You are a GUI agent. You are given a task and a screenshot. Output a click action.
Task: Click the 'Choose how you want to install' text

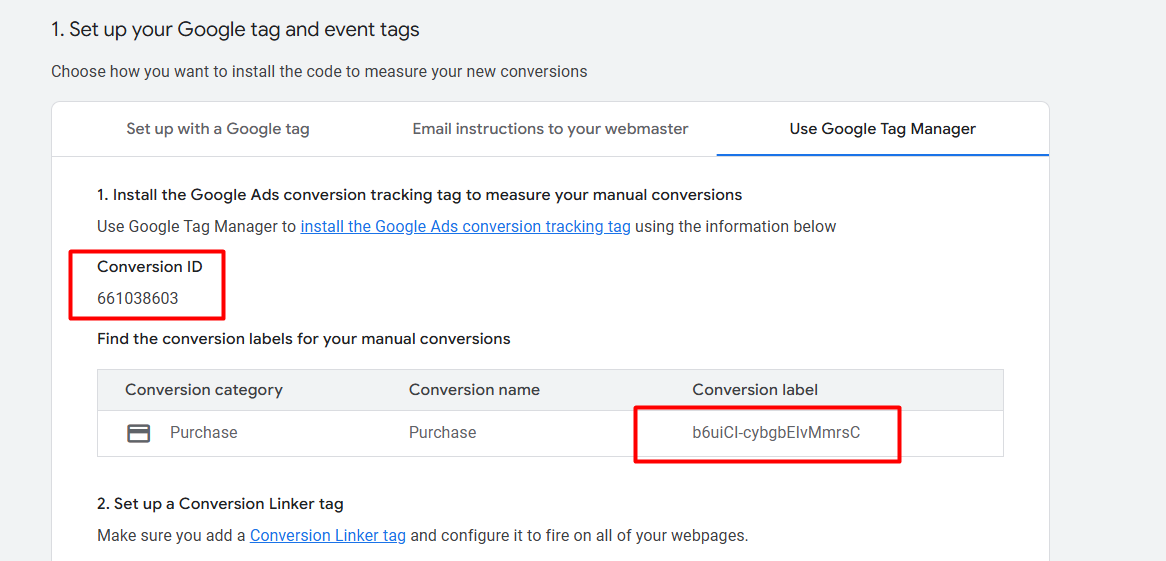[319, 71]
